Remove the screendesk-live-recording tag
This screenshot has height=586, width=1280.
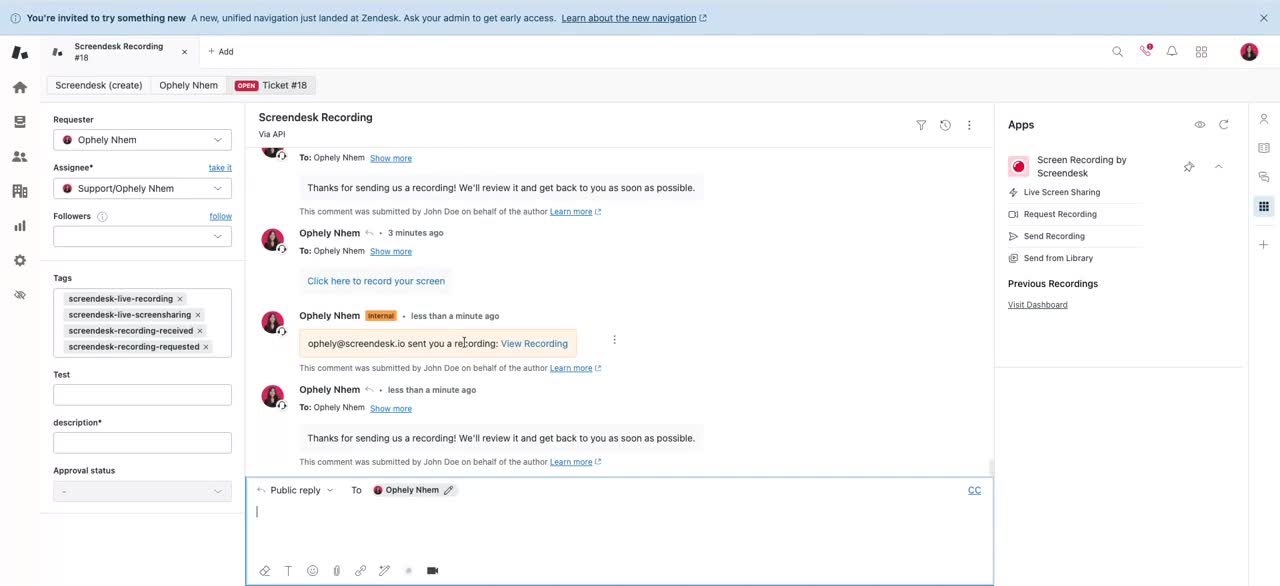click(180, 299)
